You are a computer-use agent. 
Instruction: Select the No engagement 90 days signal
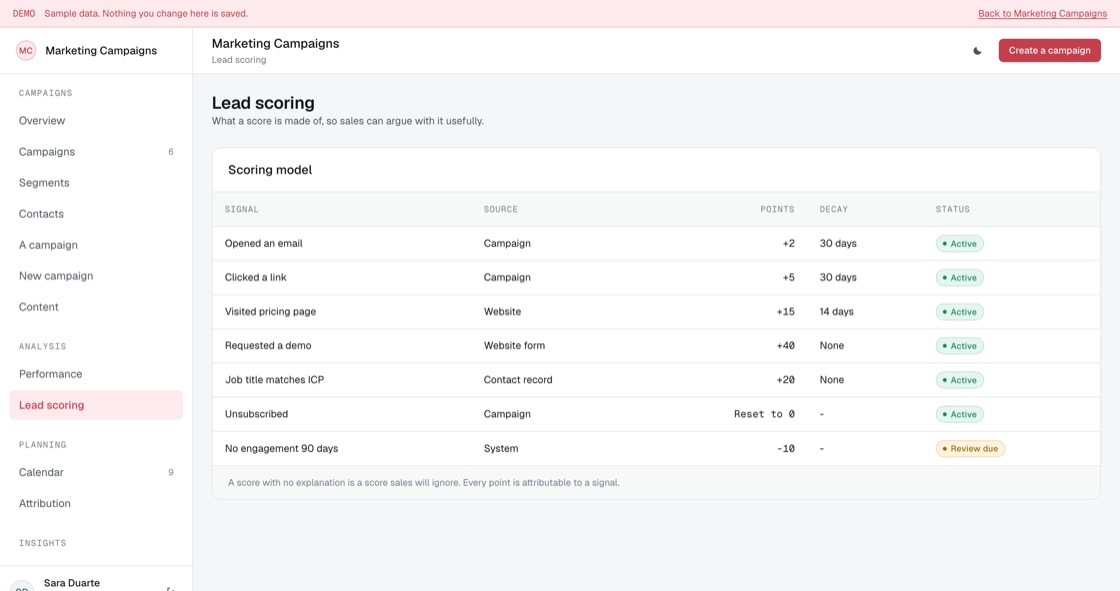(x=281, y=449)
